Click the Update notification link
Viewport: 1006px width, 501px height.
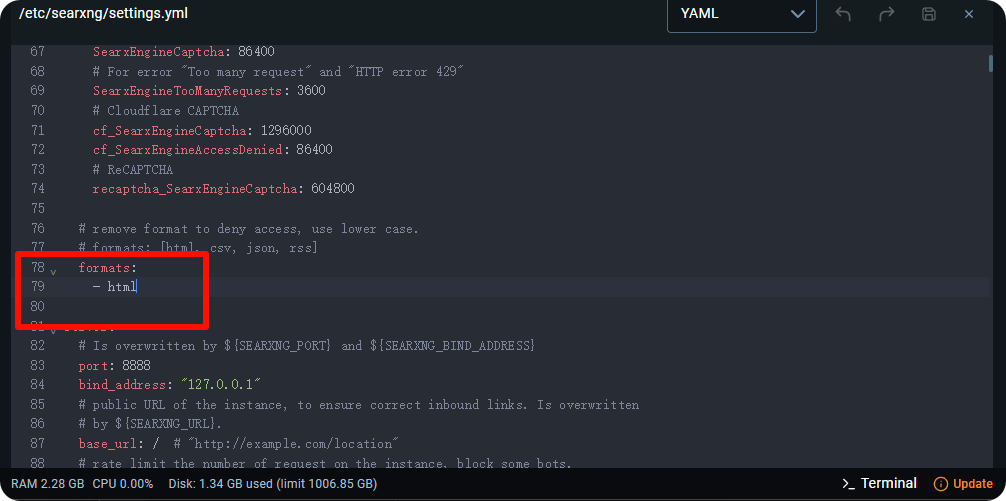(x=963, y=484)
